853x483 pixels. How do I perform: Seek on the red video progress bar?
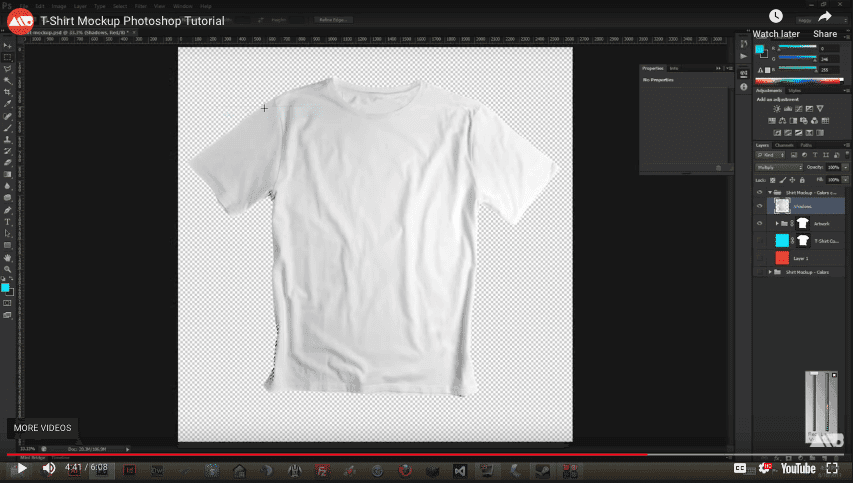coord(426,454)
